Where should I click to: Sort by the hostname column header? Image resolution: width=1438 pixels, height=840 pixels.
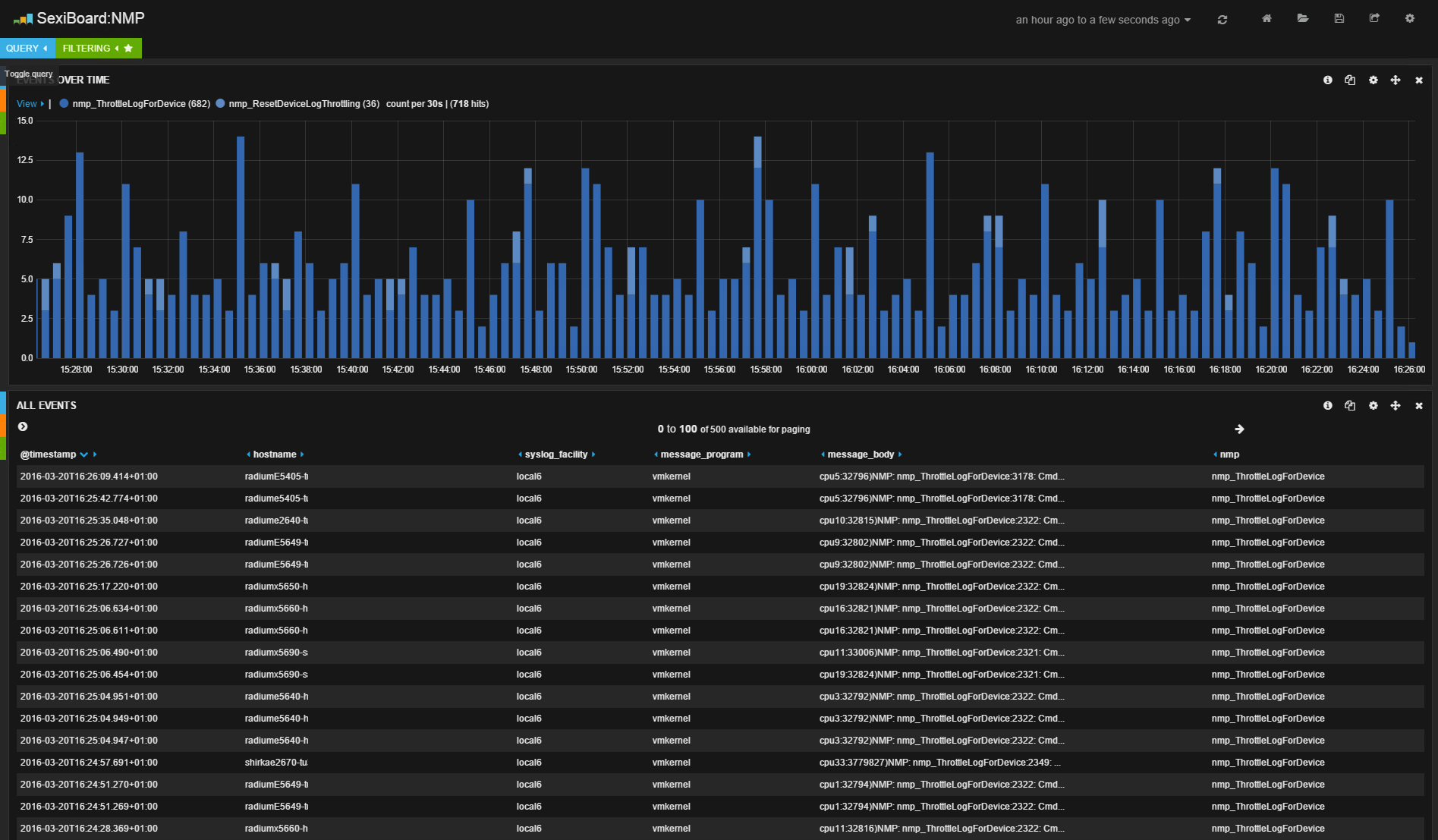pos(274,455)
